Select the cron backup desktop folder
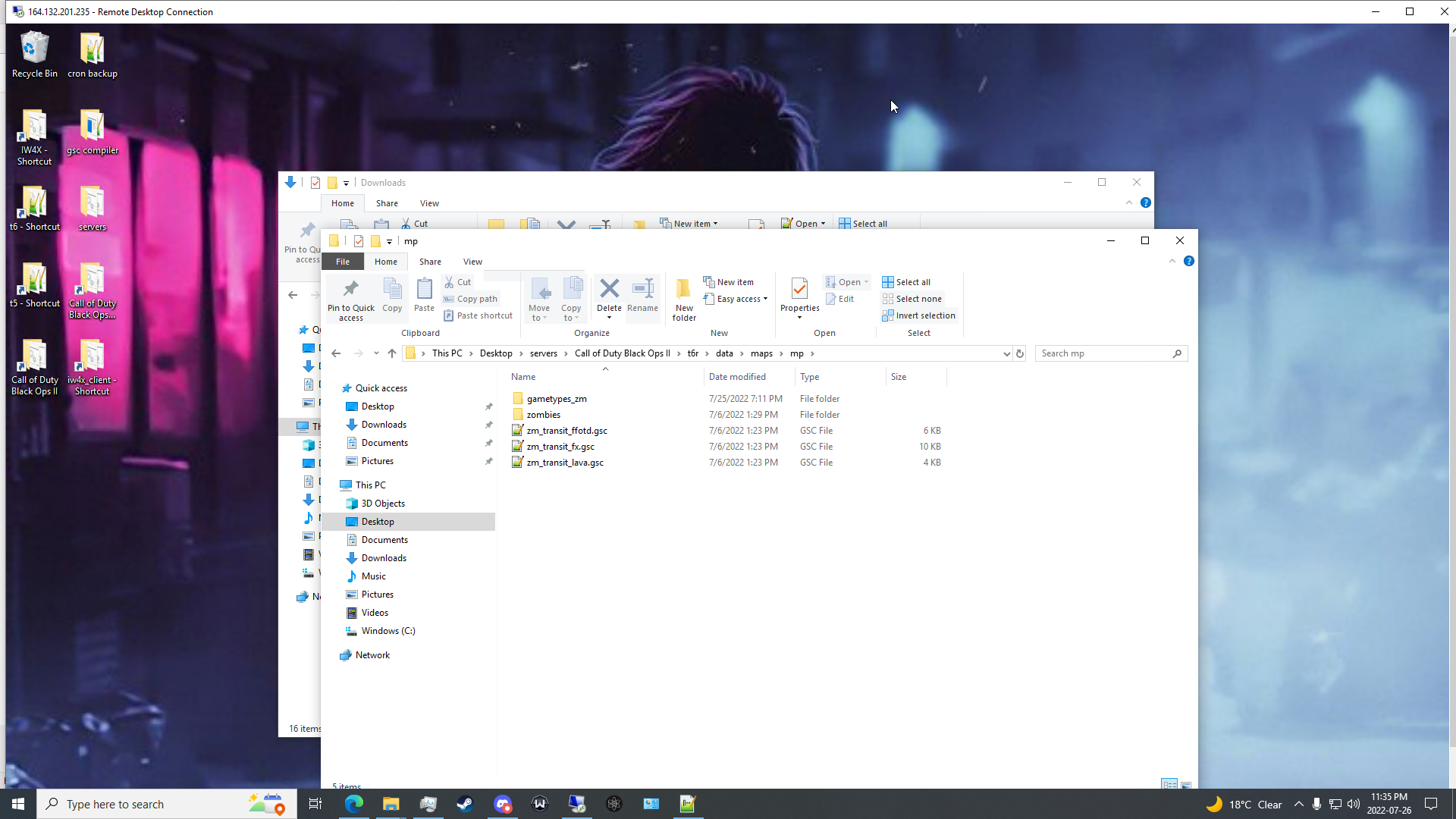 (92, 55)
